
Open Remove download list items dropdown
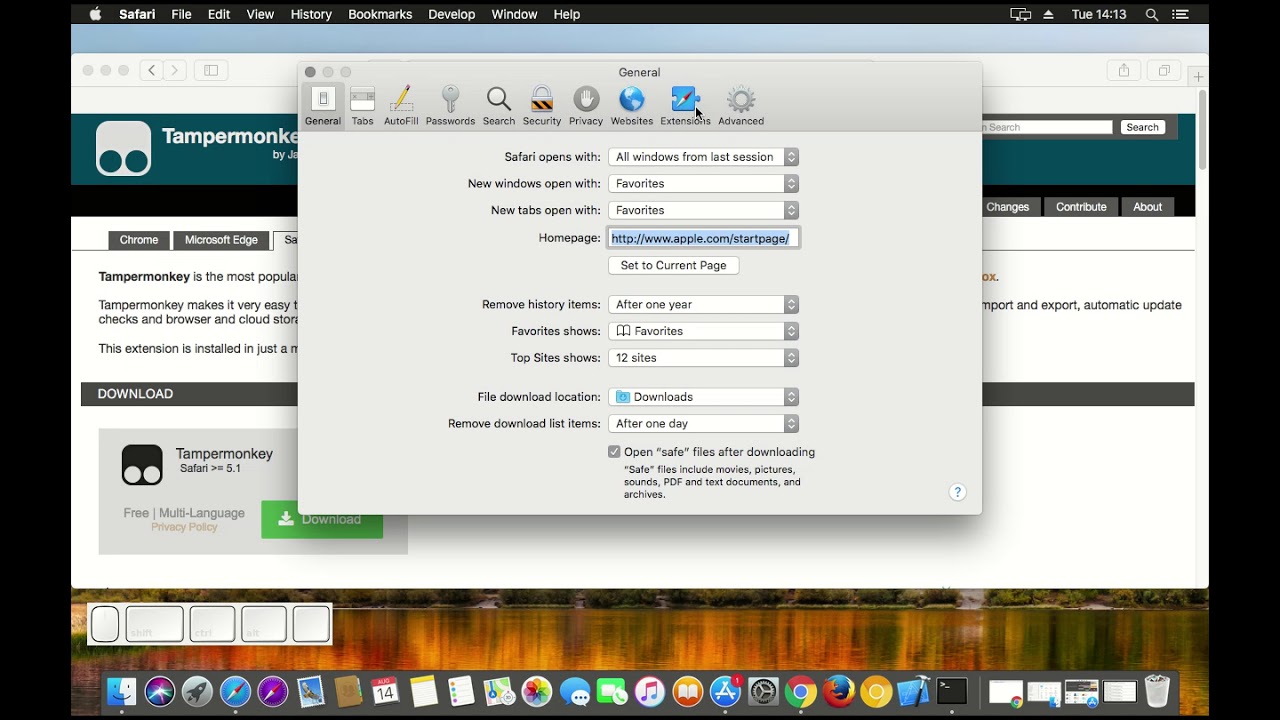point(703,424)
